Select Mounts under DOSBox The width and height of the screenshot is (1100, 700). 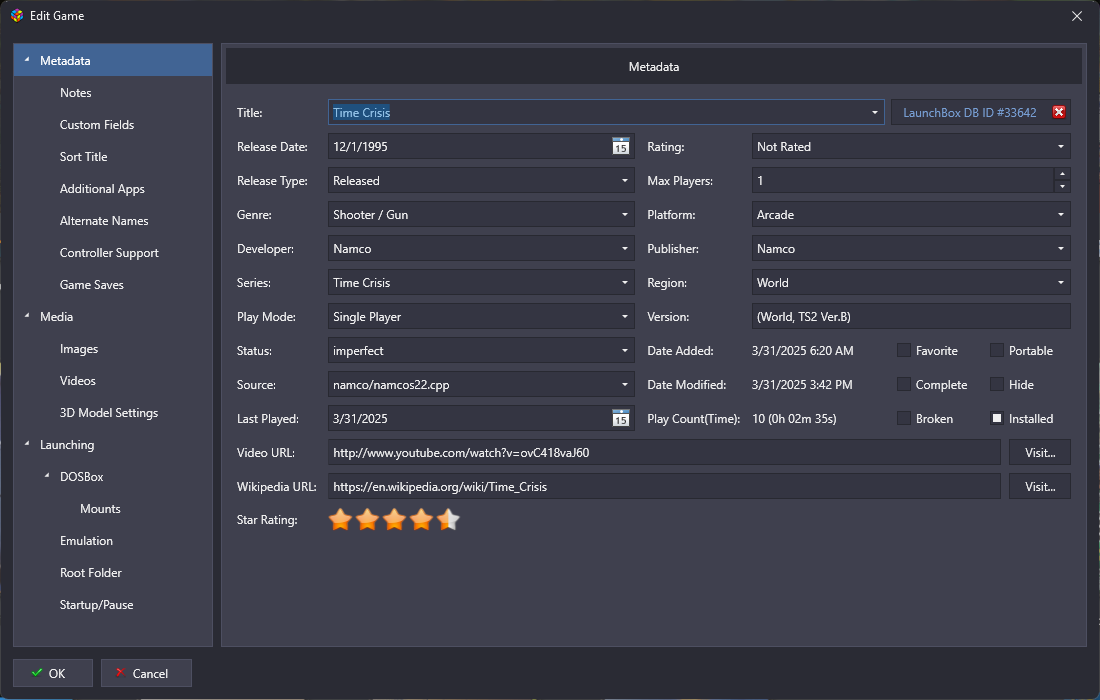click(x=100, y=509)
